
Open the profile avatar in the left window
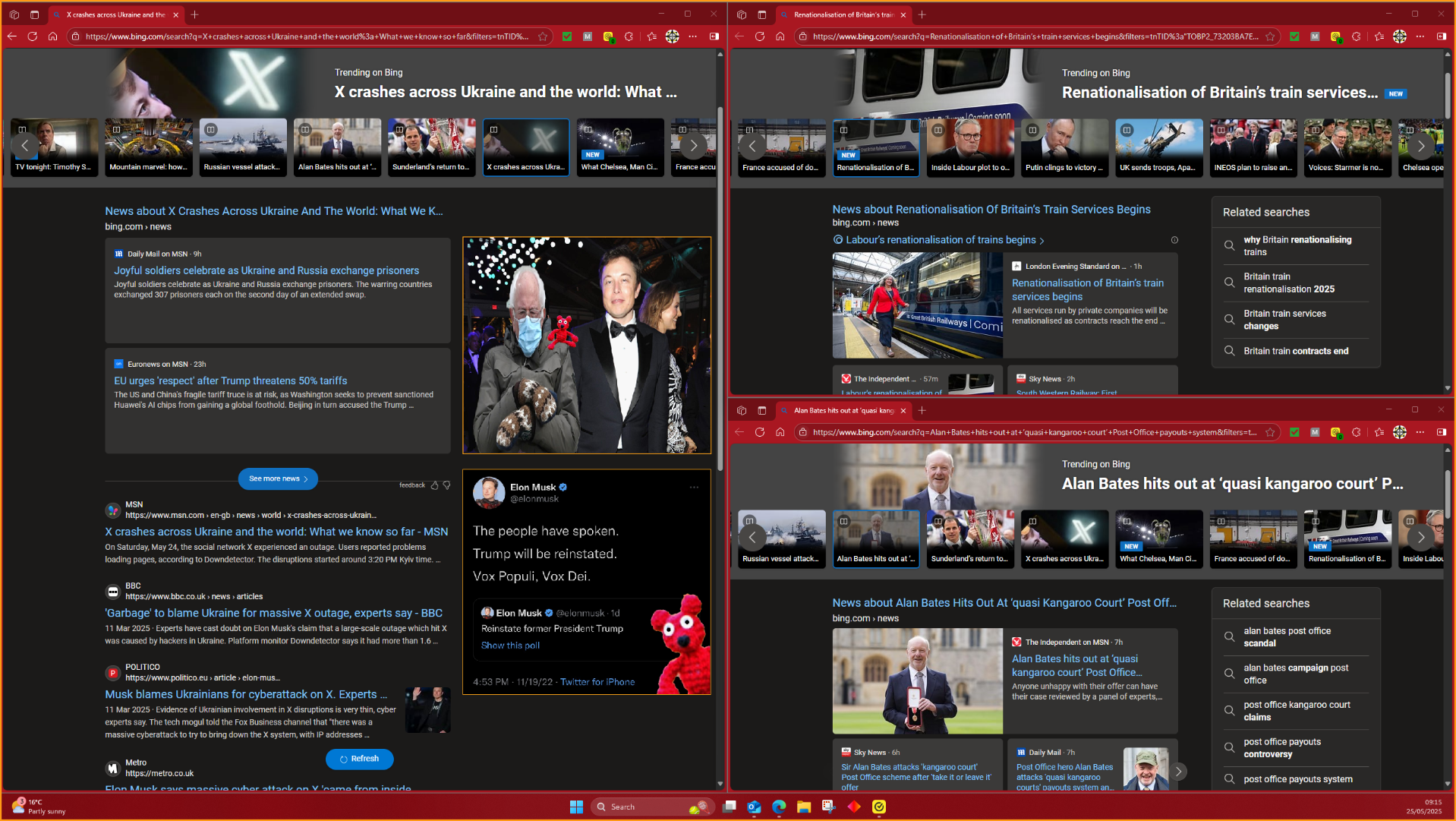pos(673,36)
